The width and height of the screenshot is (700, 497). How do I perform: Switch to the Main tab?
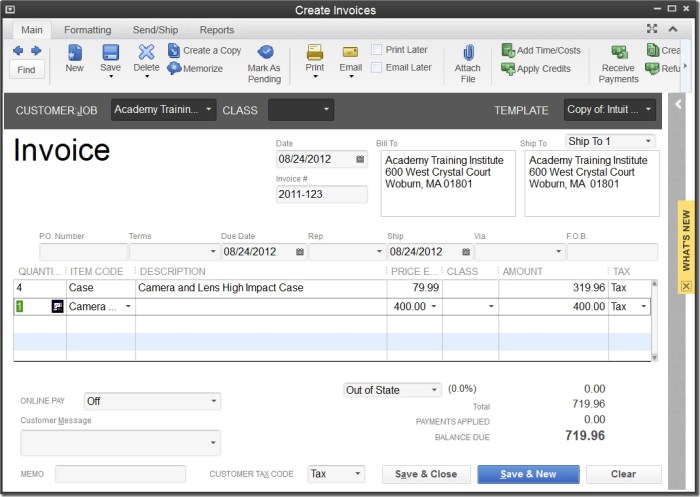pos(32,30)
